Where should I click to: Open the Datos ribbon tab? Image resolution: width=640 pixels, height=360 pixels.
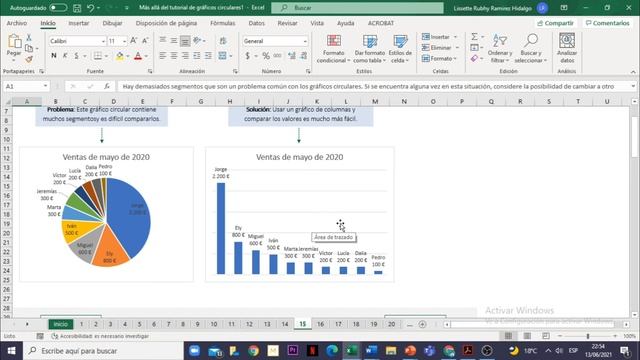pos(256,23)
